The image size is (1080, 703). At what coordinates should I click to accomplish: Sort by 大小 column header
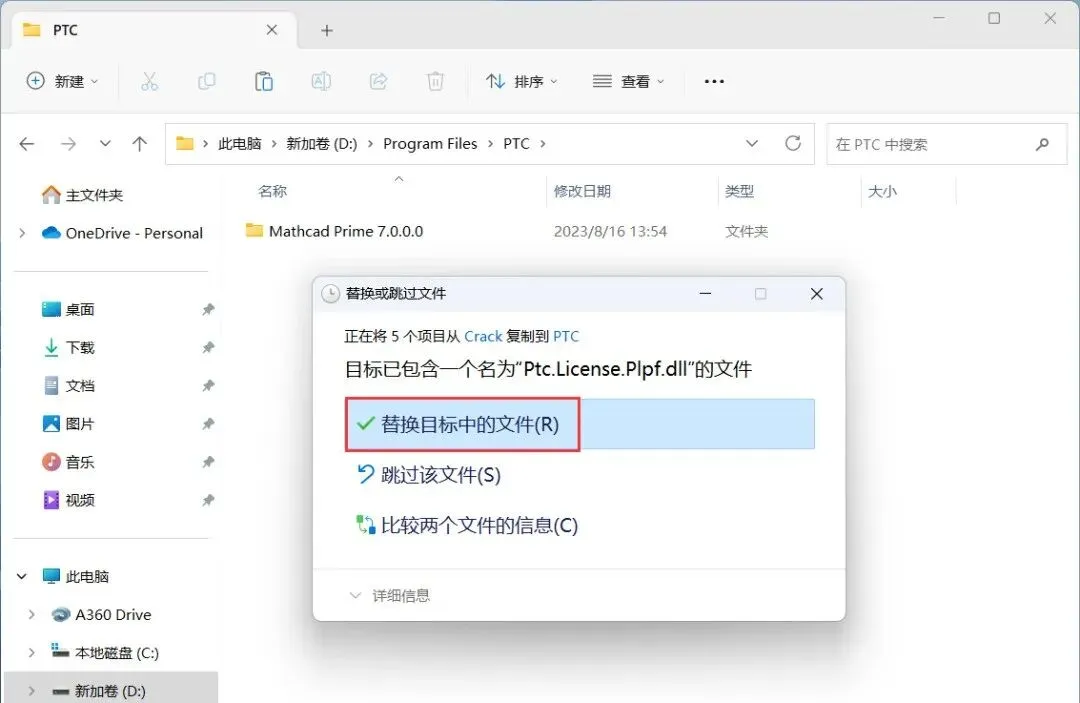click(882, 191)
